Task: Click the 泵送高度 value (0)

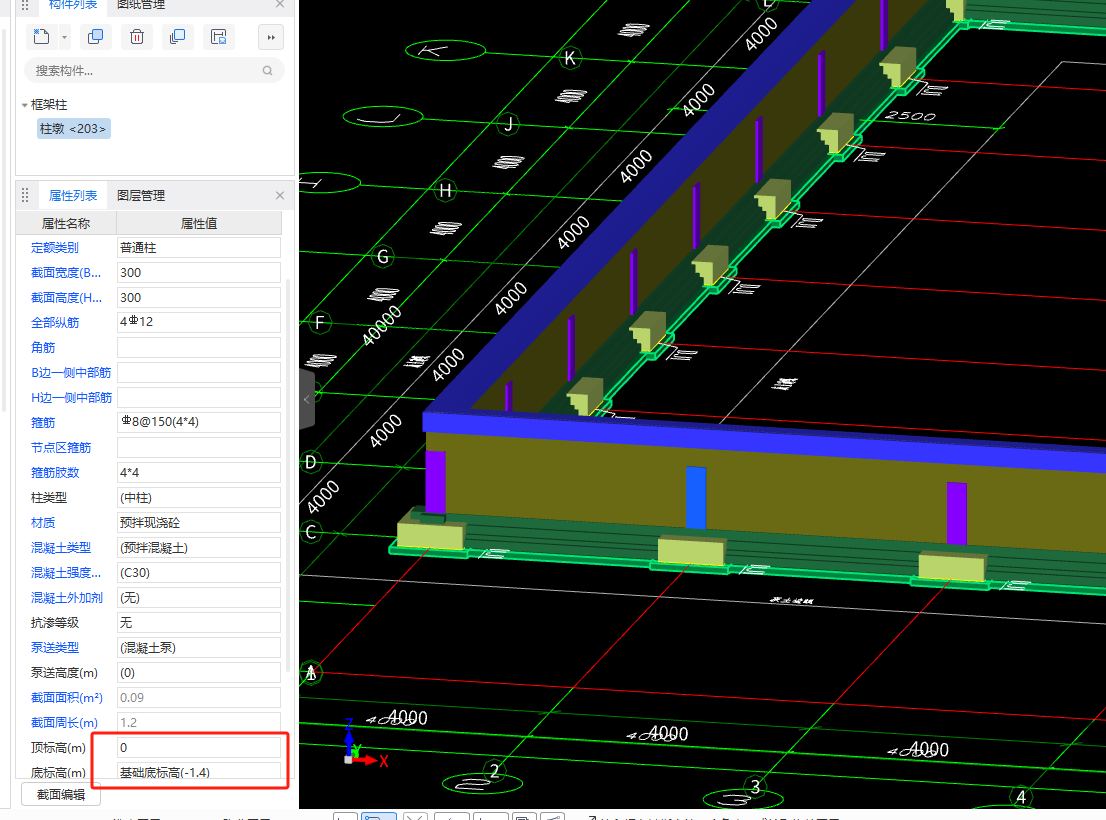Action: click(199, 673)
